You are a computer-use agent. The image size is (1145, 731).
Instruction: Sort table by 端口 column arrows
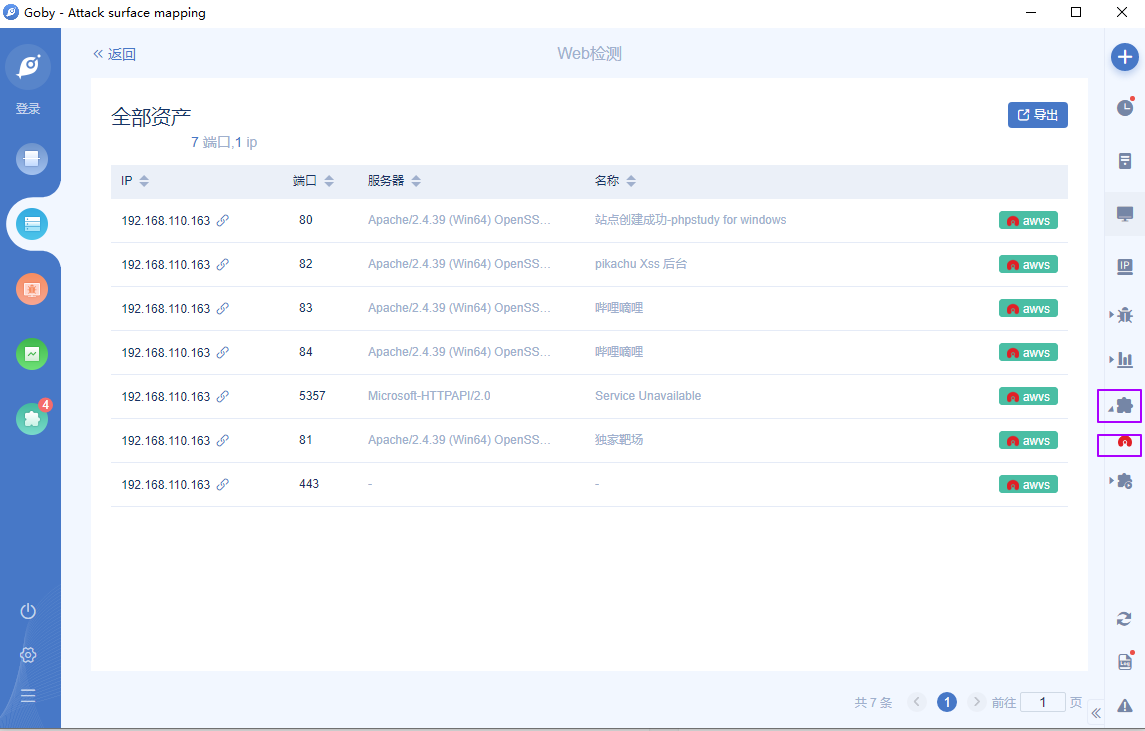329,181
